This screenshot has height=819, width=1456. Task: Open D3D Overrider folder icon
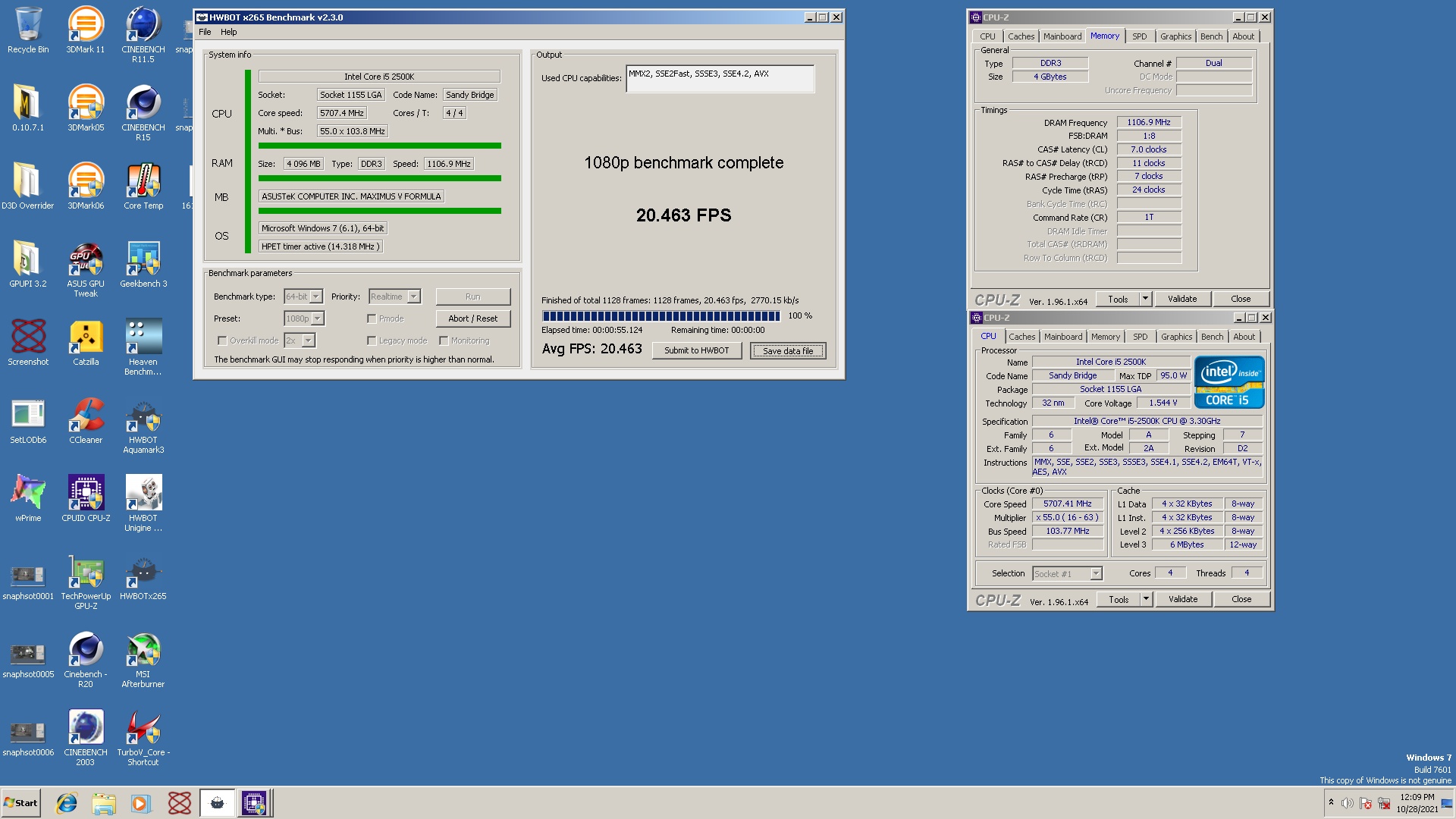[28, 186]
